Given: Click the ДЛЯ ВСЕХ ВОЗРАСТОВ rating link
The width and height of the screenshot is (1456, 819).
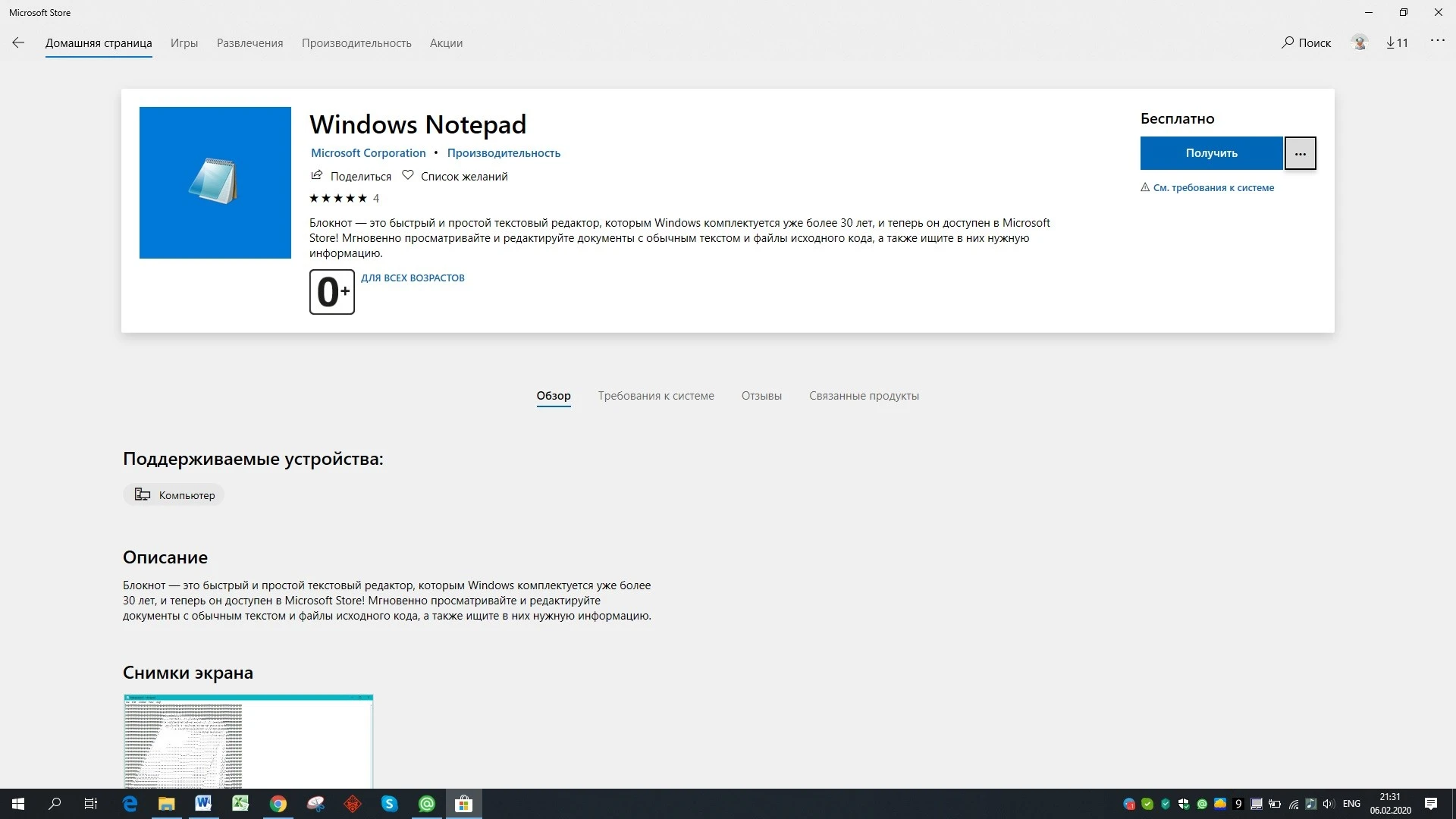Looking at the screenshot, I should point(413,278).
